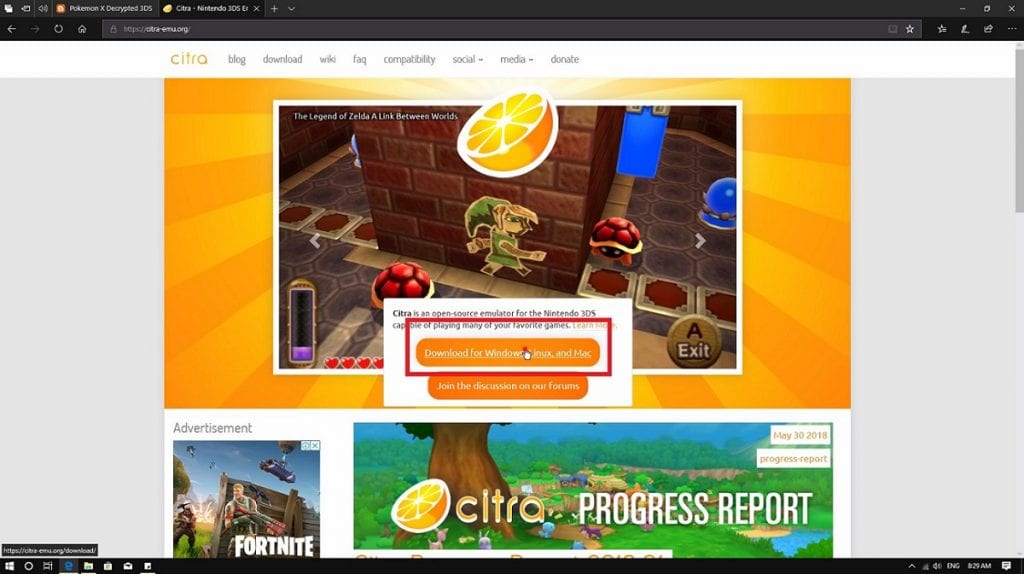Expand the media dropdown
This screenshot has width=1024, height=574.
point(517,59)
